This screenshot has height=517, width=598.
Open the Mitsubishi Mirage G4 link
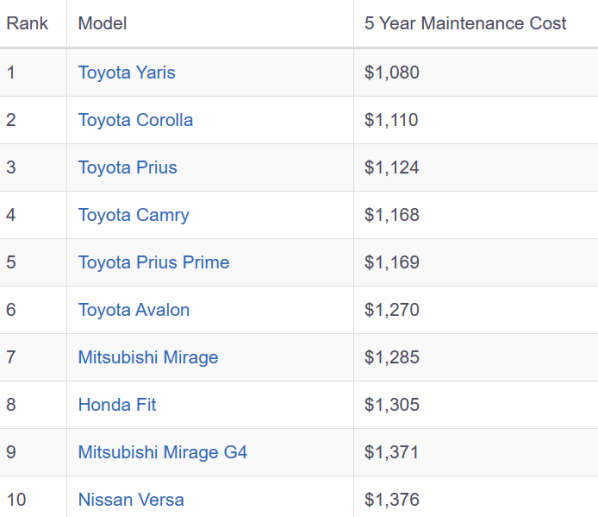point(162,452)
